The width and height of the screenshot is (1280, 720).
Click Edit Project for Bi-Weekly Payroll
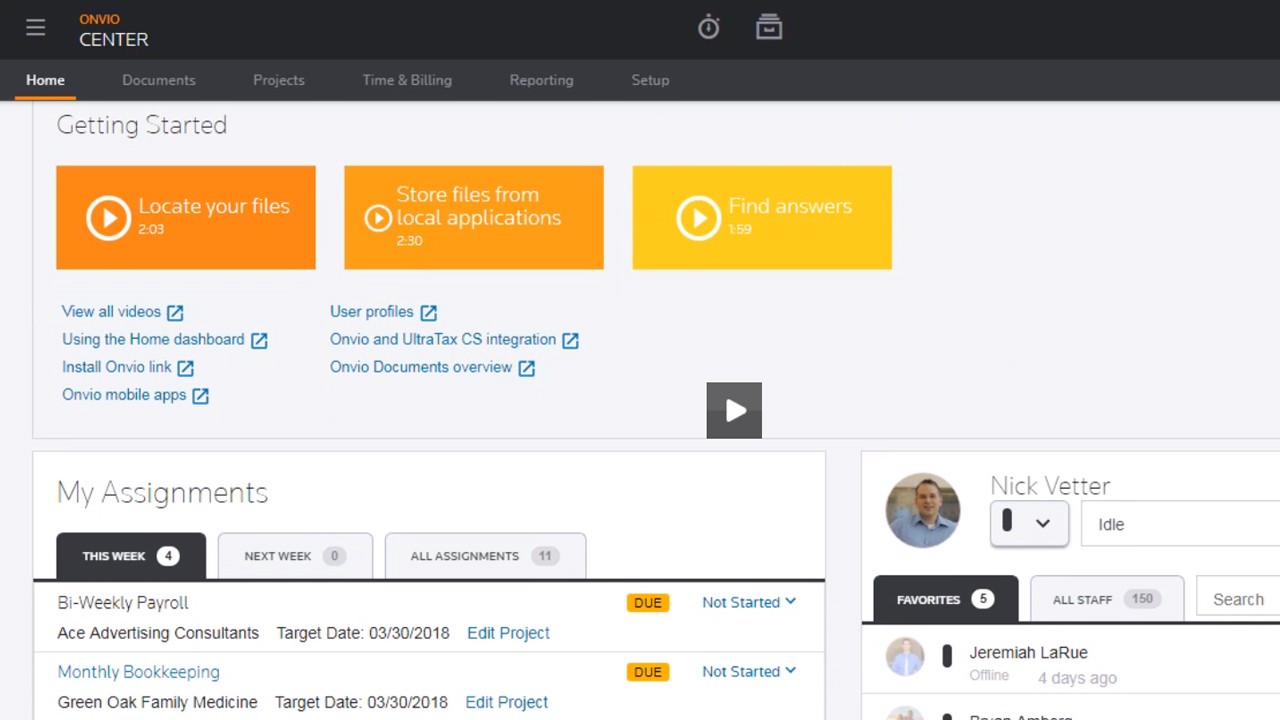pos(508,633)
